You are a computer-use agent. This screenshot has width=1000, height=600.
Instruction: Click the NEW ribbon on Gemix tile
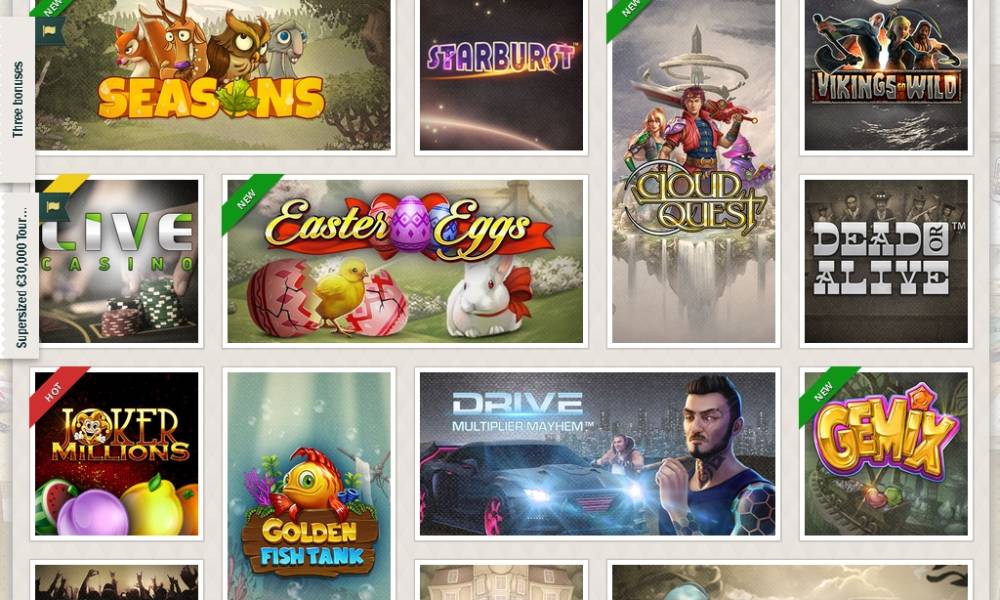pos(825,393)
